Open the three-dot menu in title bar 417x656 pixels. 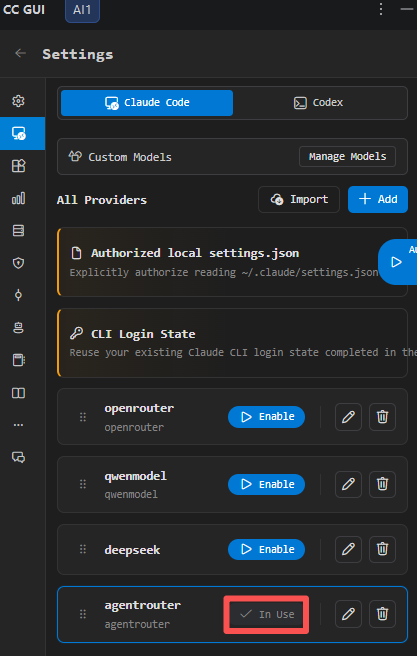pos(381,9)
